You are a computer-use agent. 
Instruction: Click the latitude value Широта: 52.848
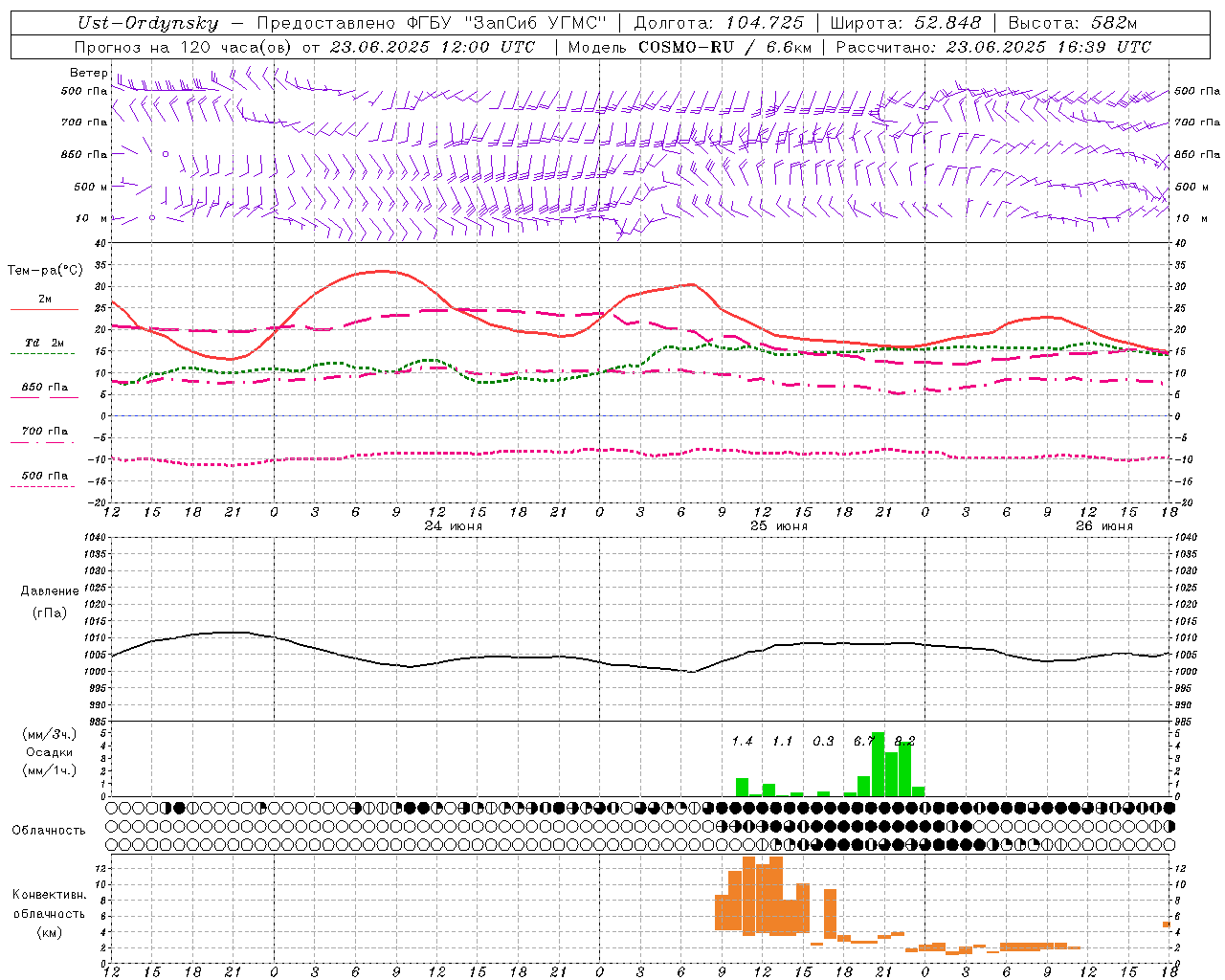coord(905,24)
